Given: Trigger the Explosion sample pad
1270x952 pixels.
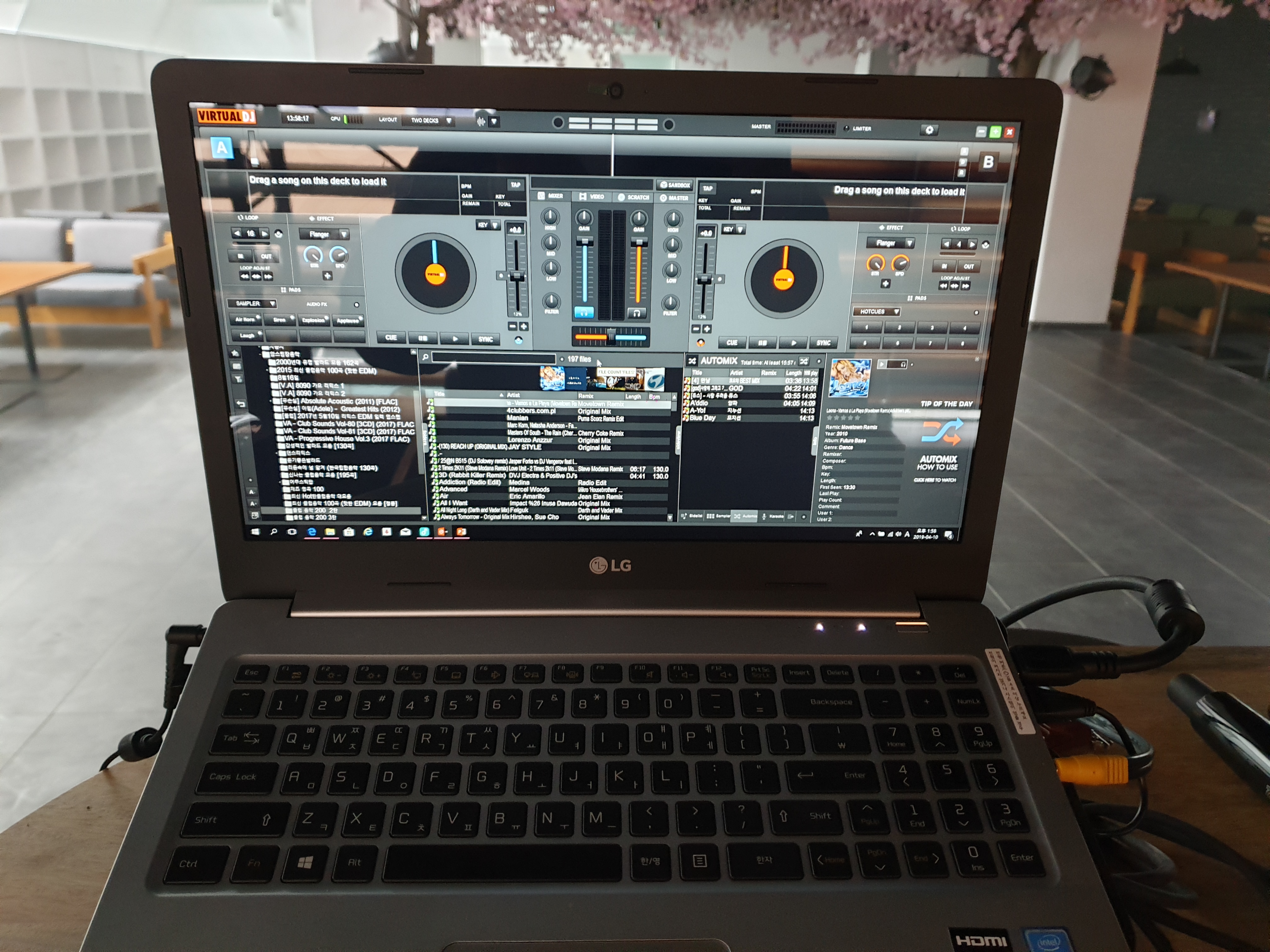Looking at the screenshot, I should point(314,320).
